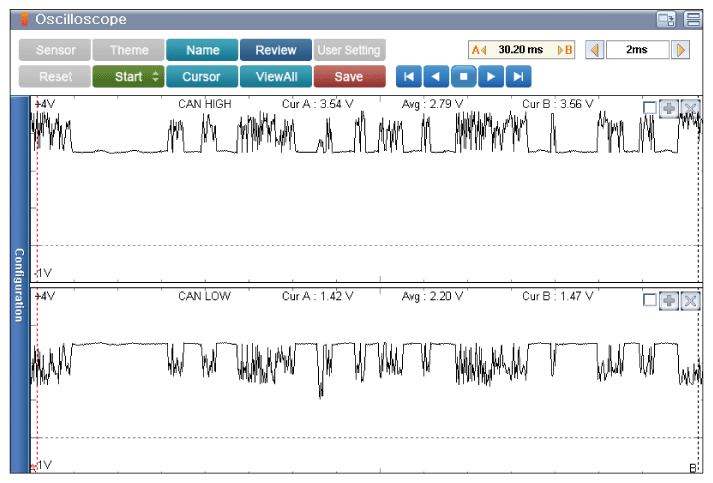Open the Review mode
The width and height of the screenshot is (713, 483).
tap(275, 50)
